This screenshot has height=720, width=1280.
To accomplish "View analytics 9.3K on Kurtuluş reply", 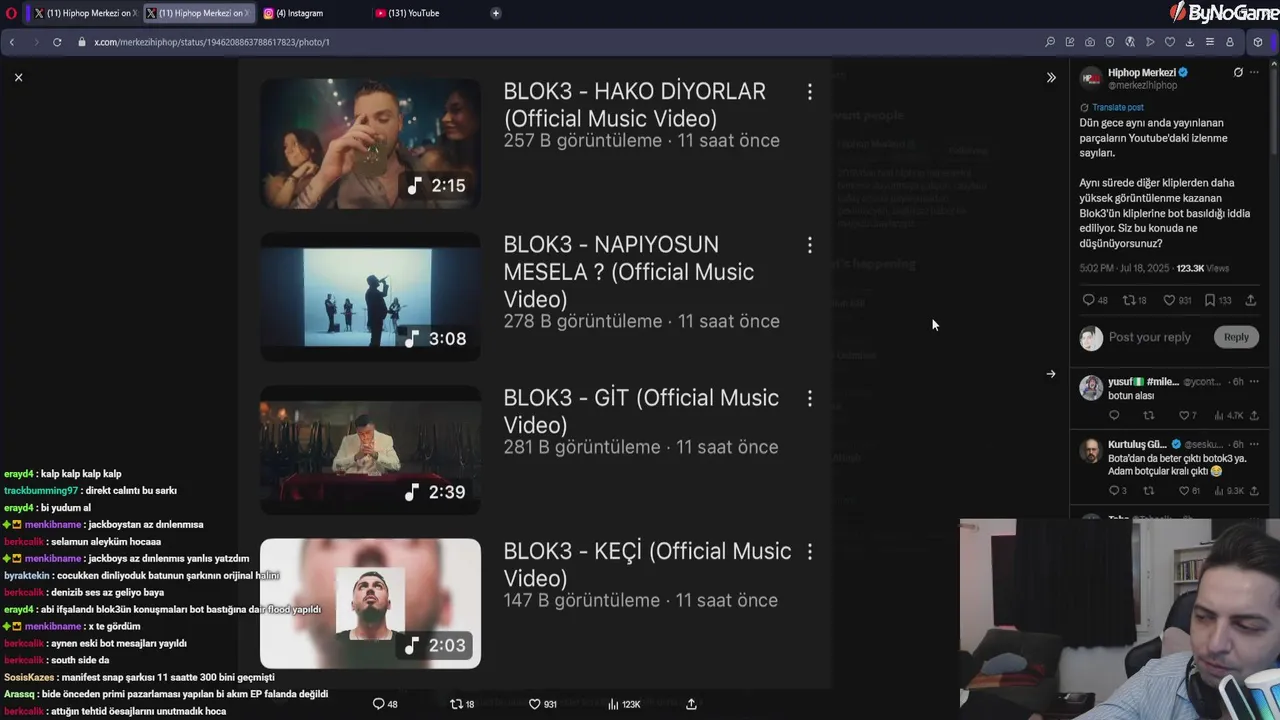I will click(x=1228, y=491).
